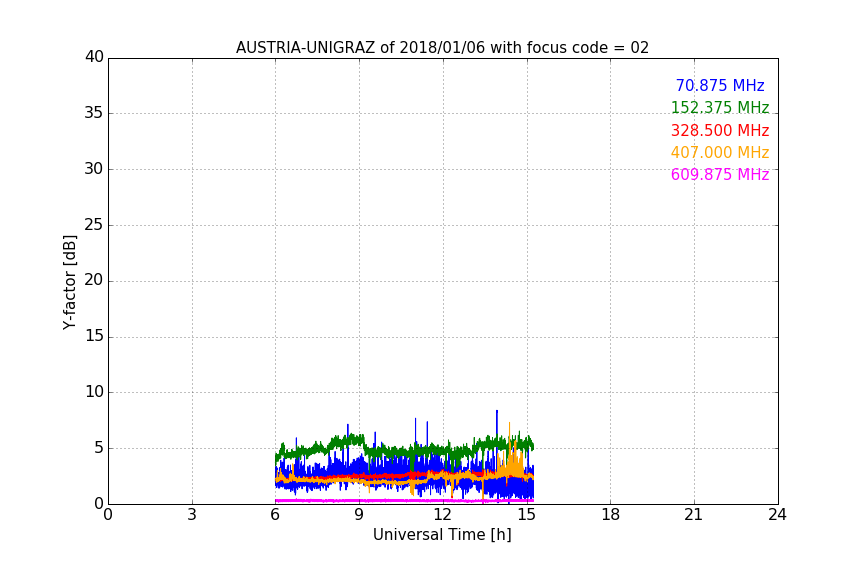Image resolution: width=864 pixels, height=576 pixels.
Task: Select the 70.875 MHz legend label
Action: pyautogui.click(x=720, y=86)
